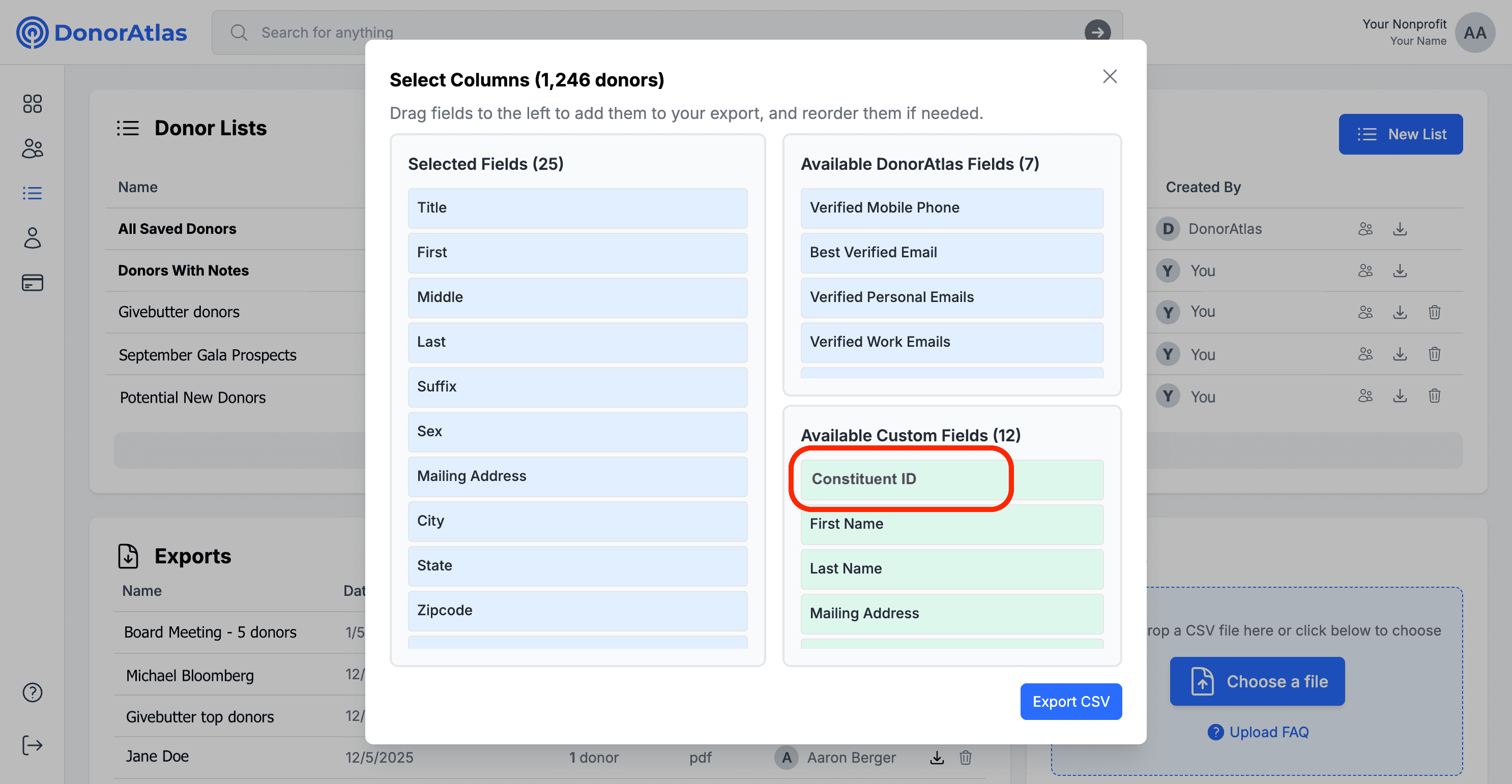Open the donors section via the sidebar people icon
The image size is (1512, 784).
[32, 149]
